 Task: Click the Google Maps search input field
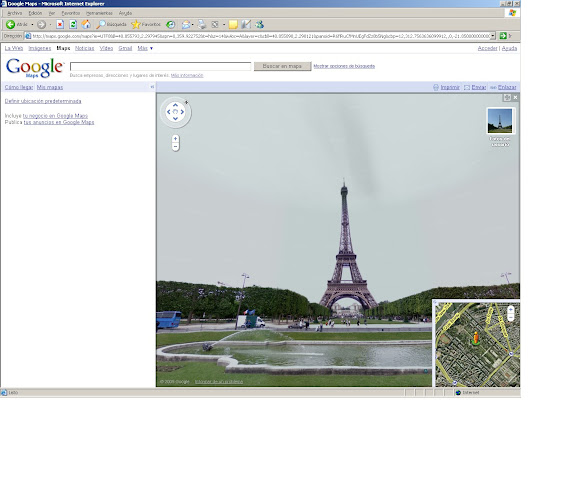click(160, 66)
